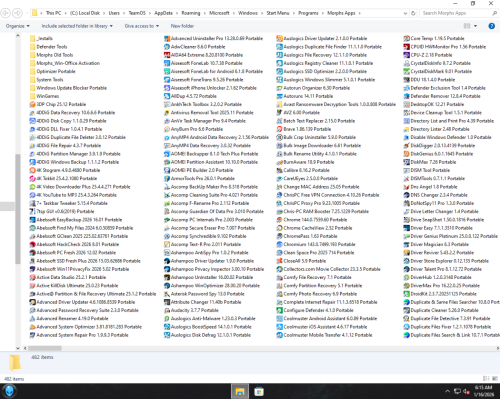This screenshot has height=399, width=500.
Task: Select the Driver Easy Portable icon
Action: [x=407, y=228]
